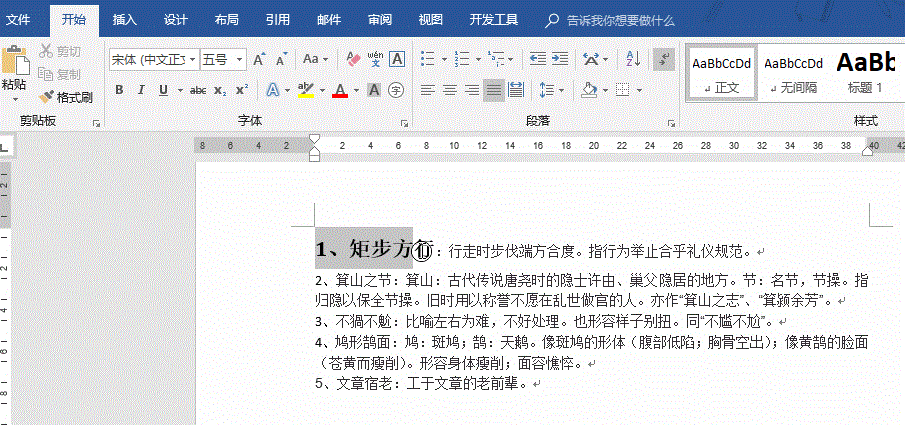Click the bullet list icon
This screenshot has width=905, height=425.
(x=428, y=59)
